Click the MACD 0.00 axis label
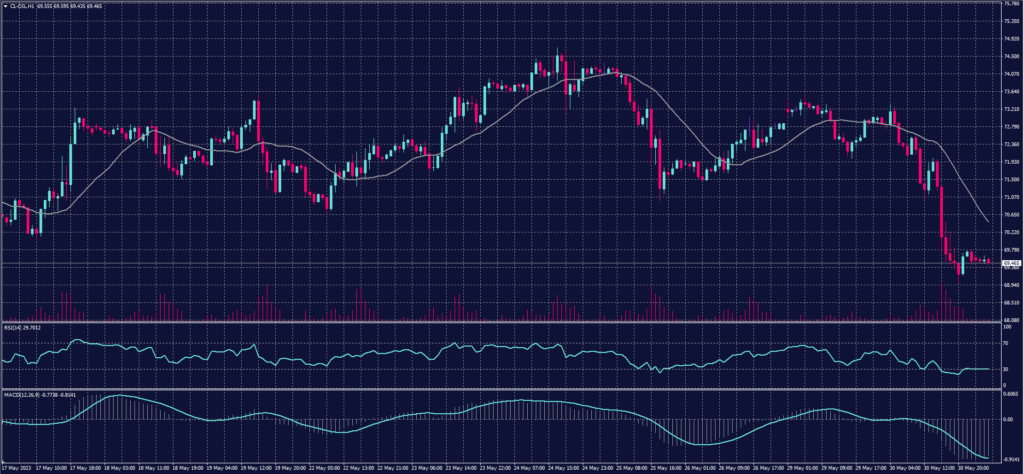 click(x=1006, y=420)
